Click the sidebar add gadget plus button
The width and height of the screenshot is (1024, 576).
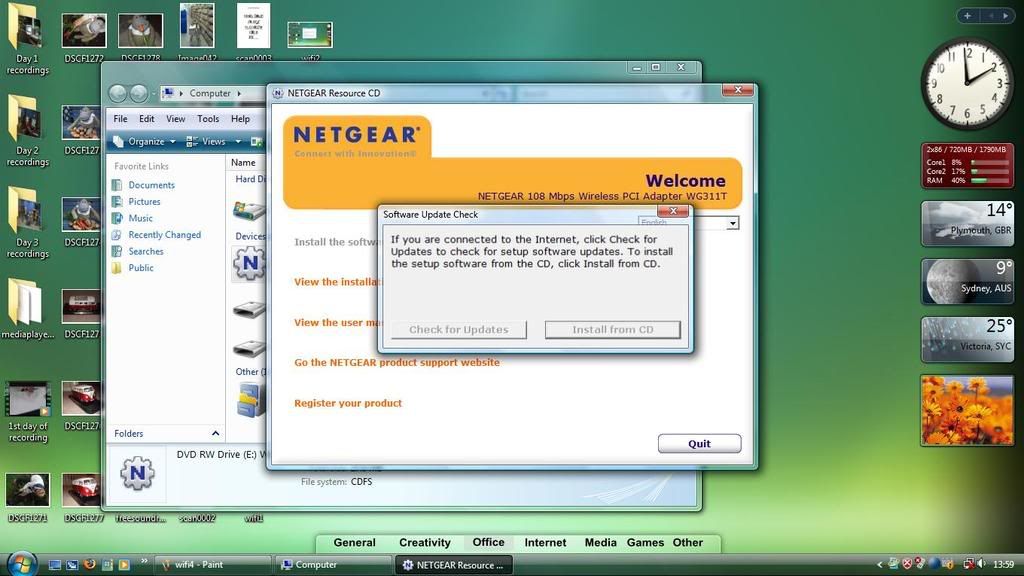tap(967, 16)
